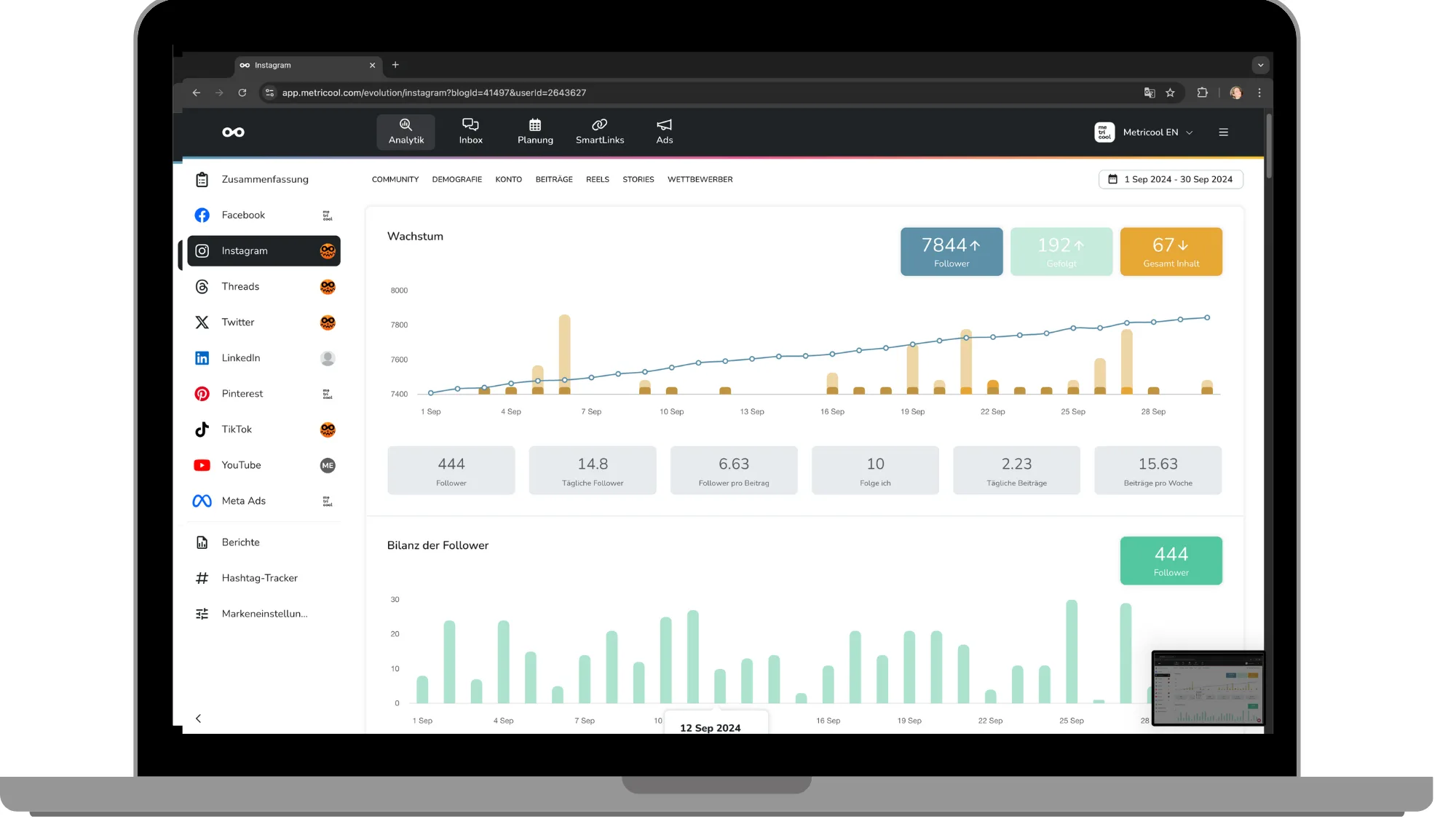Open Hashtag-Tracker in the sidebar
Screen dimensions: 1456x819
(x=259, y=578)
